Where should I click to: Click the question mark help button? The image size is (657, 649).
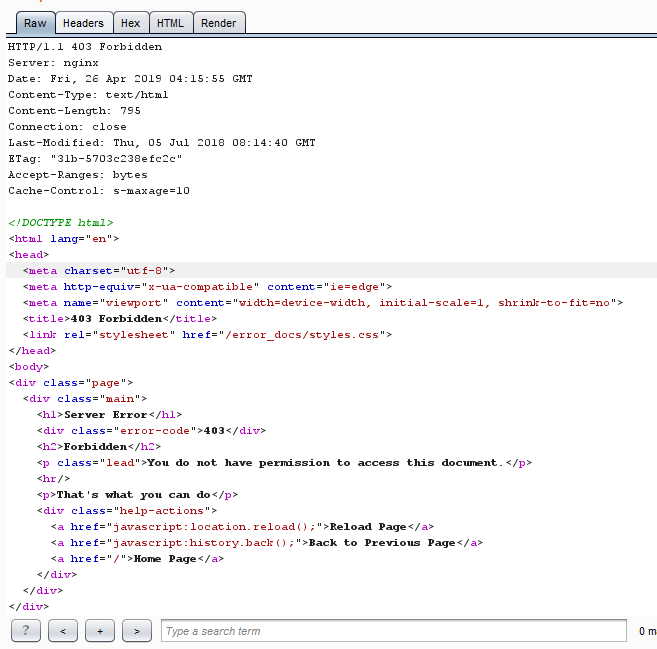[x=26, y=630]
